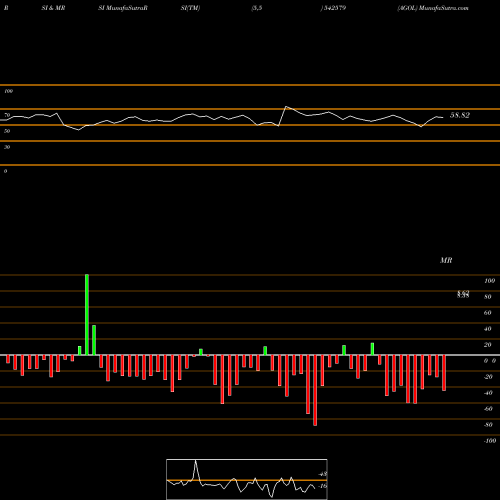Screen dimensions: 500x500
Task: Click the RSI axis label 30
Action: [7, 147]
